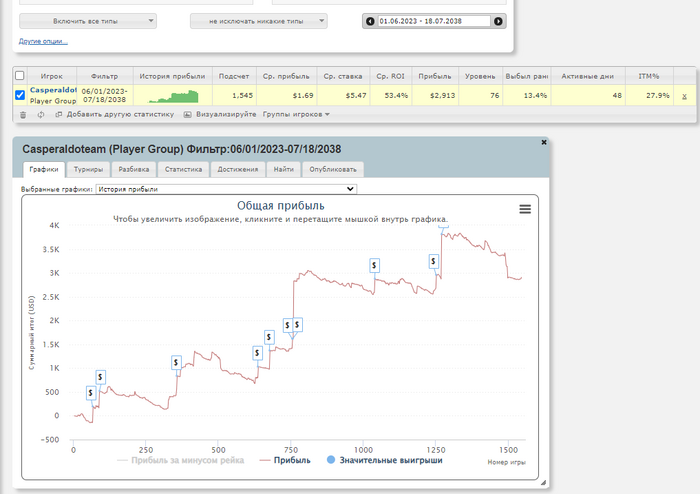Switch to the Турниры tab
Viewport: 700px width, 494px height.
88,169
